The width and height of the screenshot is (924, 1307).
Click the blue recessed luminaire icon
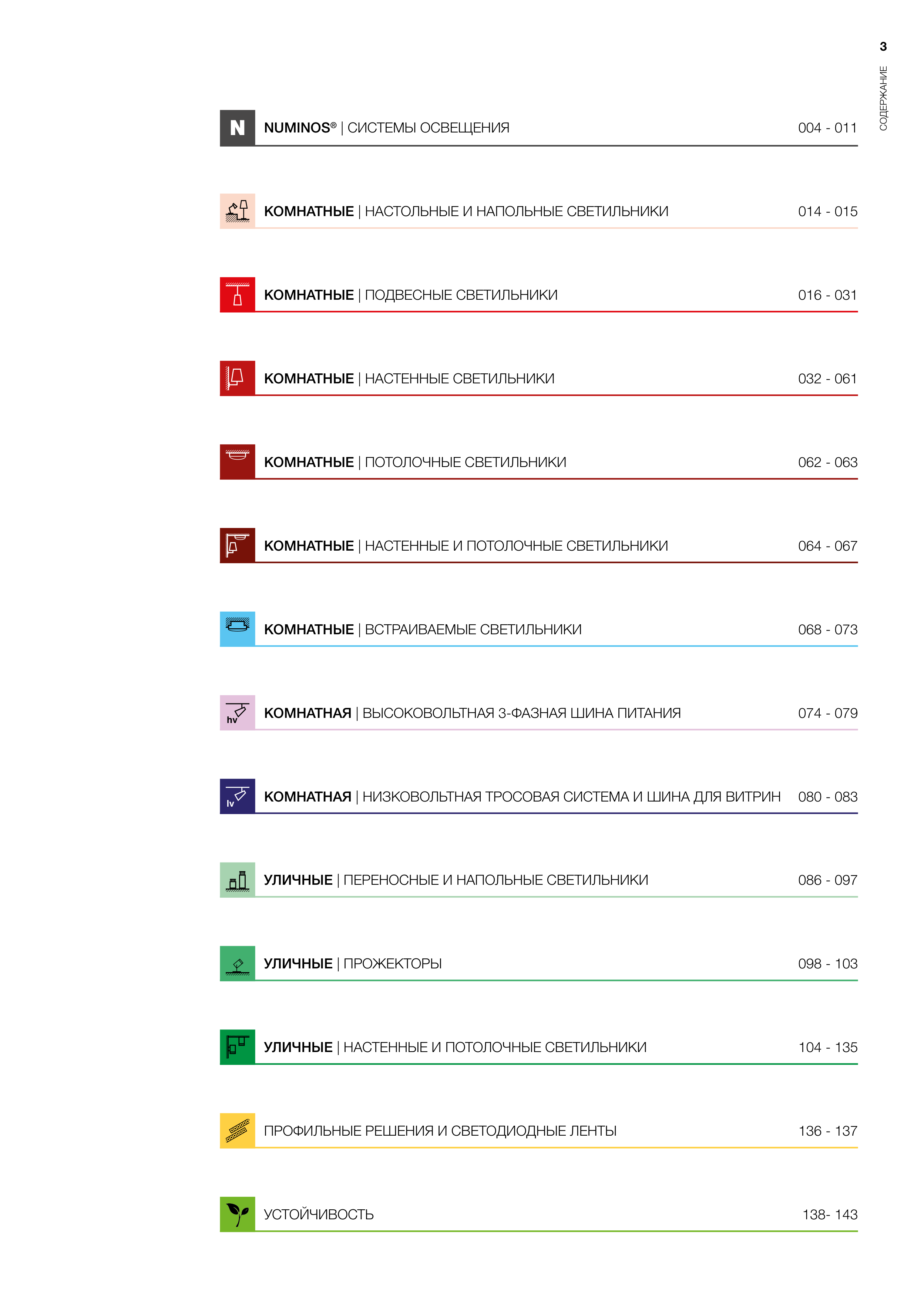click(237, 629)
